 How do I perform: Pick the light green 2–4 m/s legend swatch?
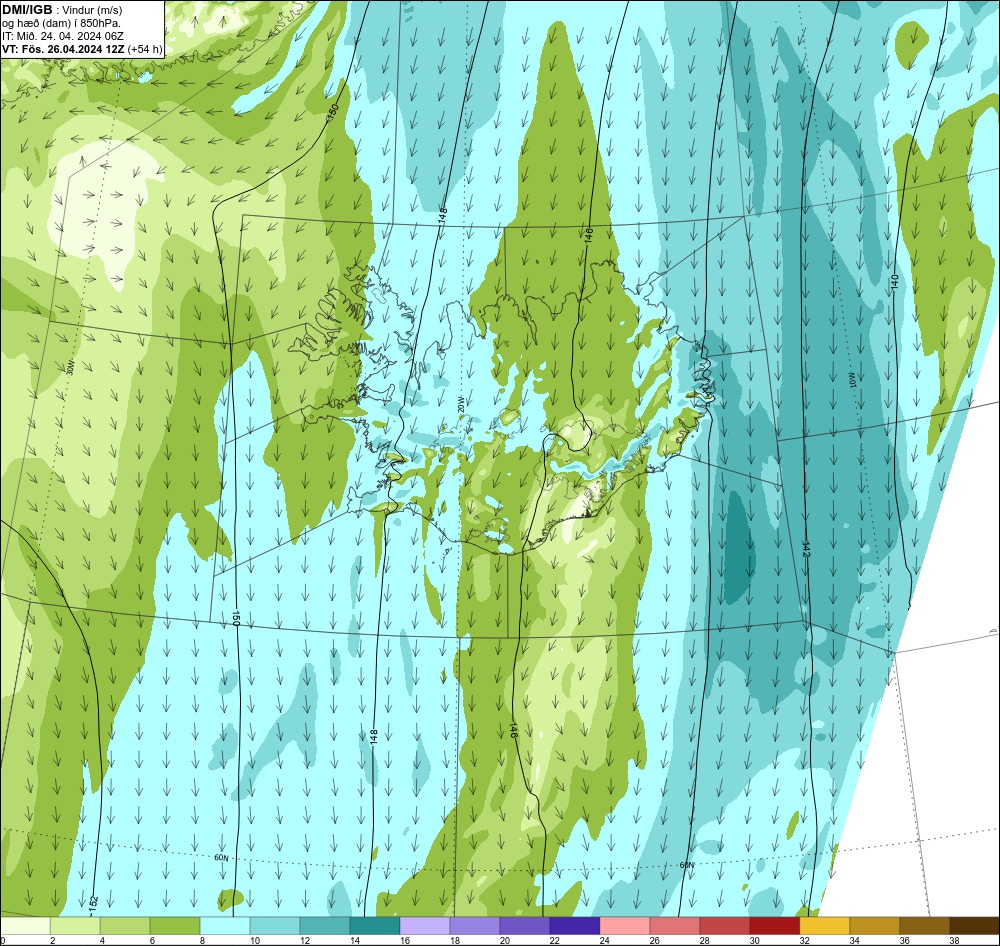(x=75, y=926)
